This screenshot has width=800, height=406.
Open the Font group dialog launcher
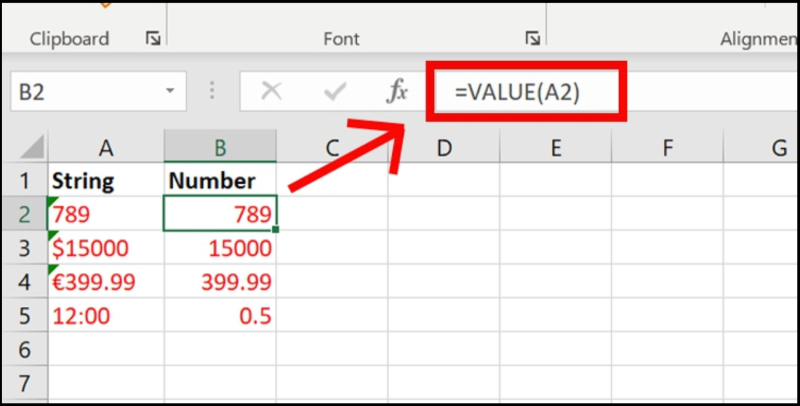tap(533, 39)
